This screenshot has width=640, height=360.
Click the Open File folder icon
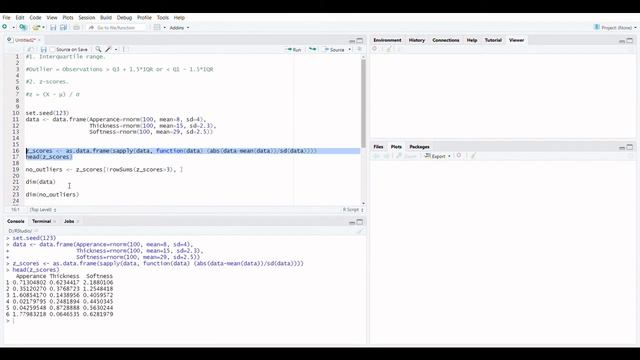point(36,27)
